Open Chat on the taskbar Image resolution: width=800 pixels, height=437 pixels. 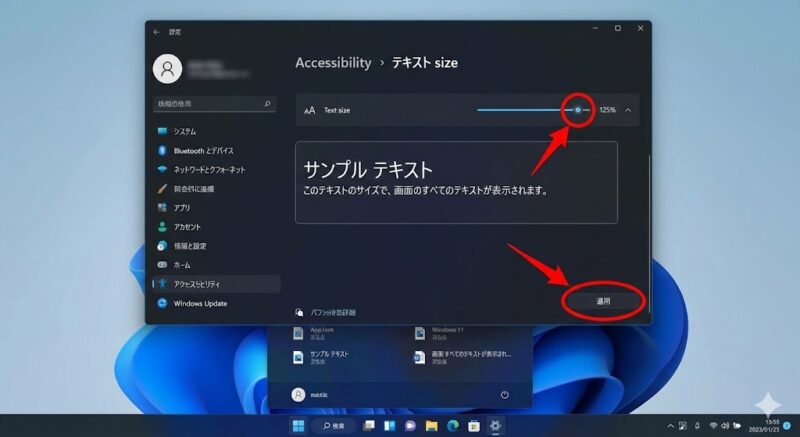(x=410, y=426)
